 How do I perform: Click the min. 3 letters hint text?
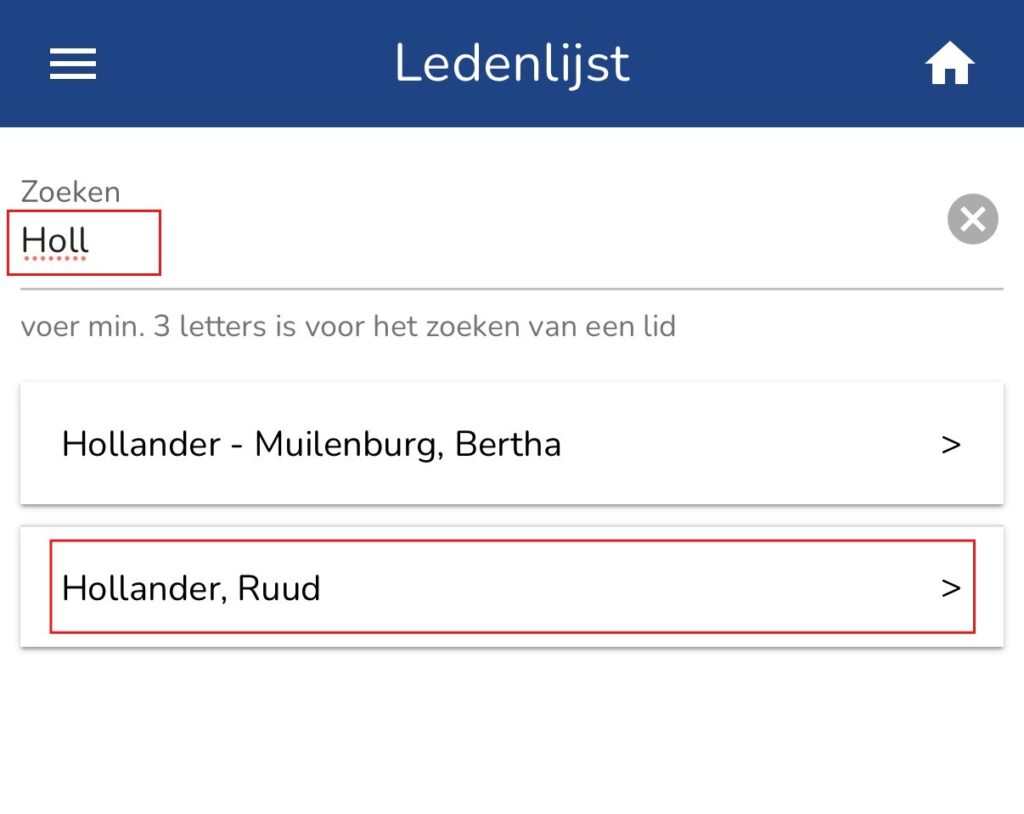[x=348, y=326]
